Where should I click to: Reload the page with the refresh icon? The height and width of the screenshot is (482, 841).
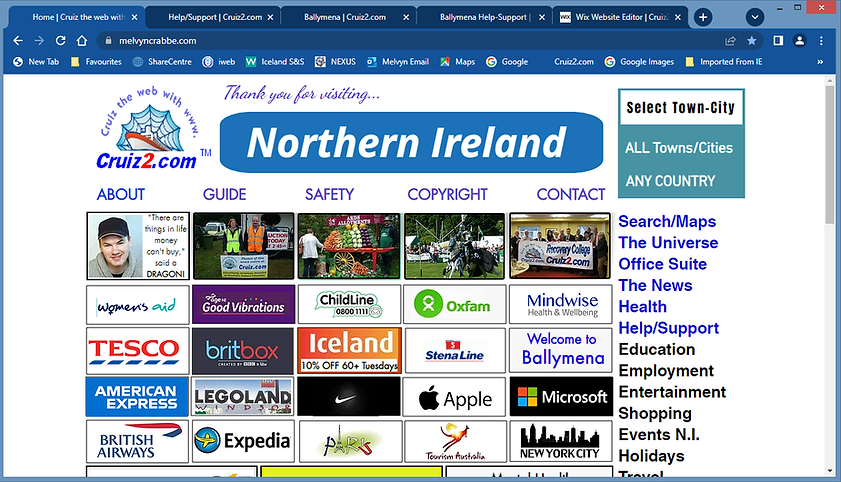point(61,41)
